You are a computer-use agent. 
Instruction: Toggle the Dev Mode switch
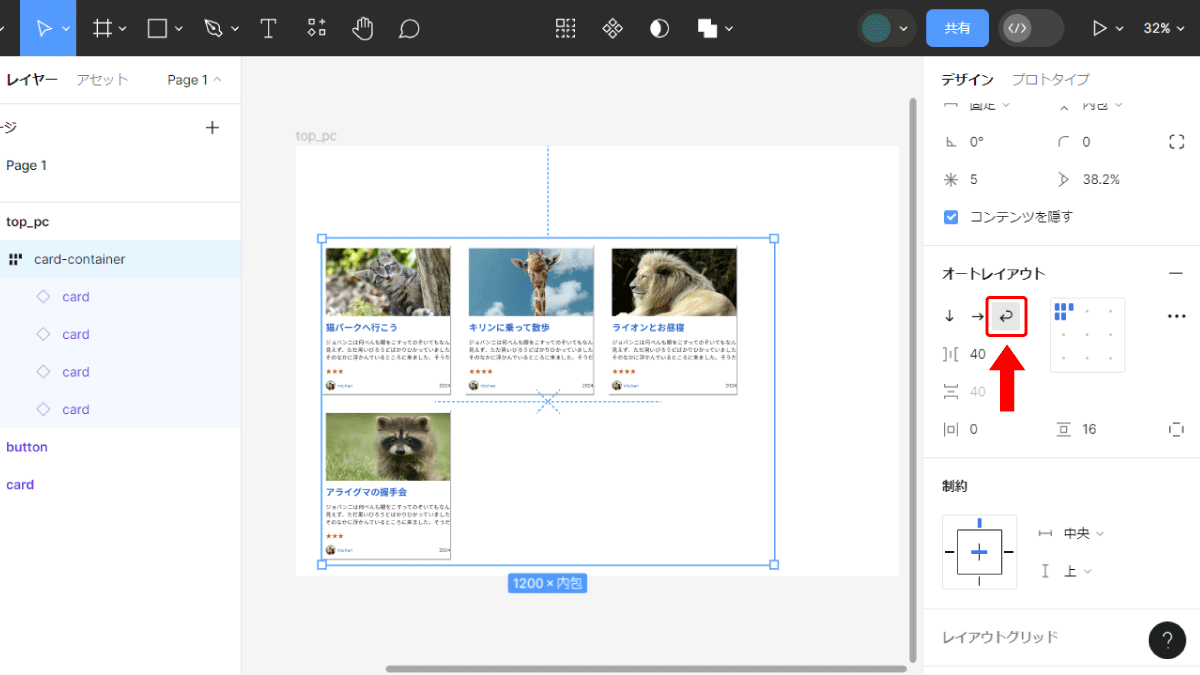(1030, 28)
